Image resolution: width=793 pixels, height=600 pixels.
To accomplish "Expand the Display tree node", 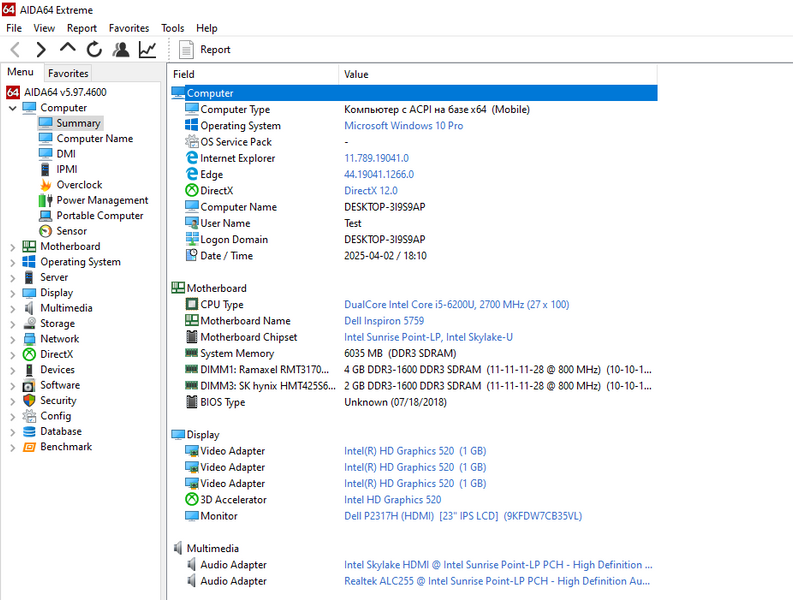I will pyautogui.click(x=13, y=293).
